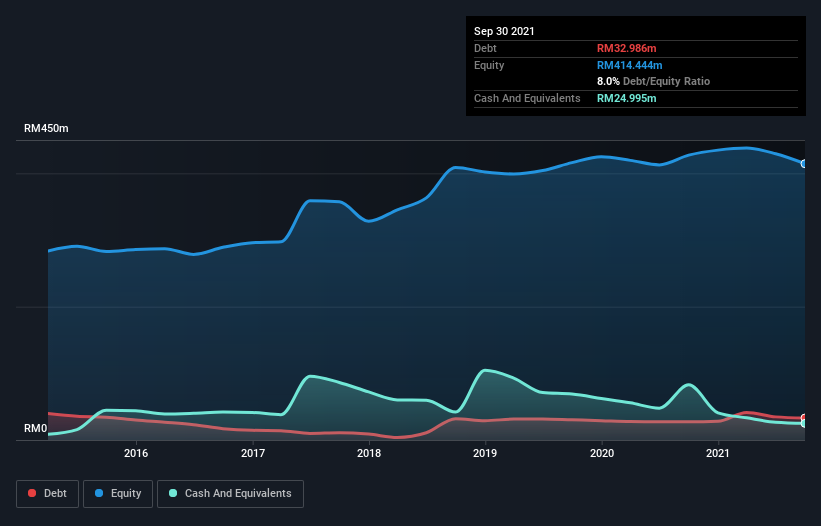821x526 pixels.
Task: Click the 2018 x-axis label
Action: pos(369,453)
